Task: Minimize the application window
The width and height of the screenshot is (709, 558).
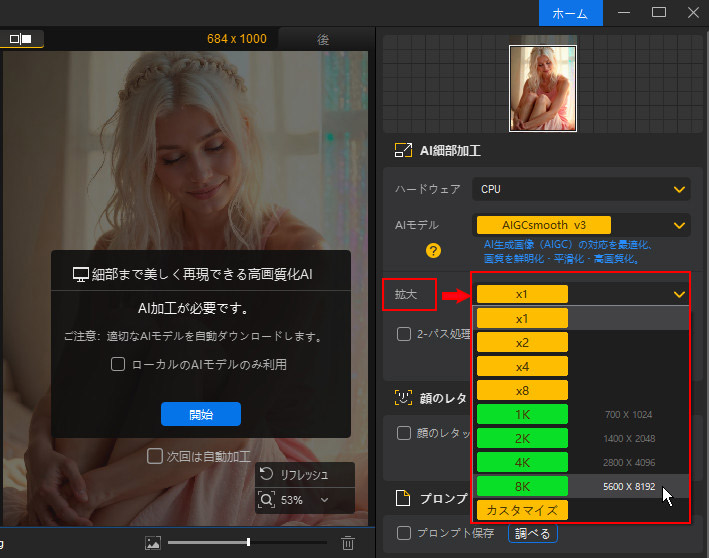Action: coord(624,13)
